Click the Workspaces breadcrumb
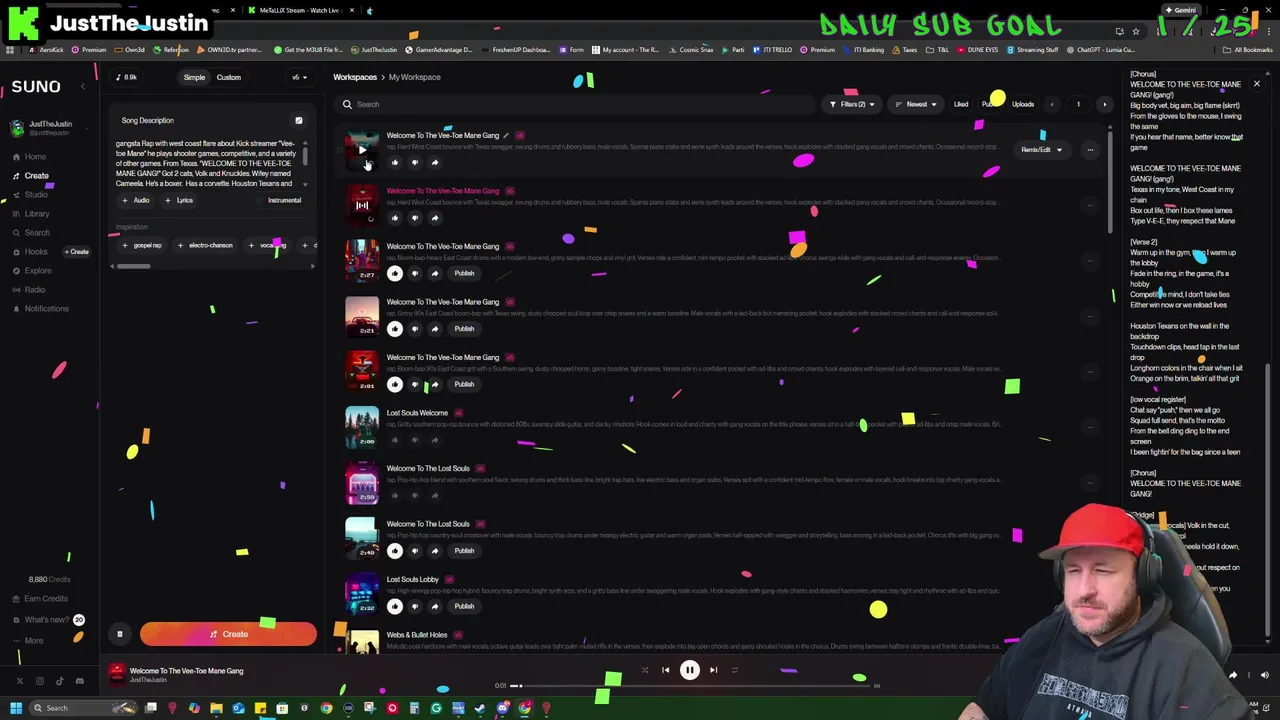This screenshot has height=720, width=1280. pyautogui.click(x=355, y=77)
